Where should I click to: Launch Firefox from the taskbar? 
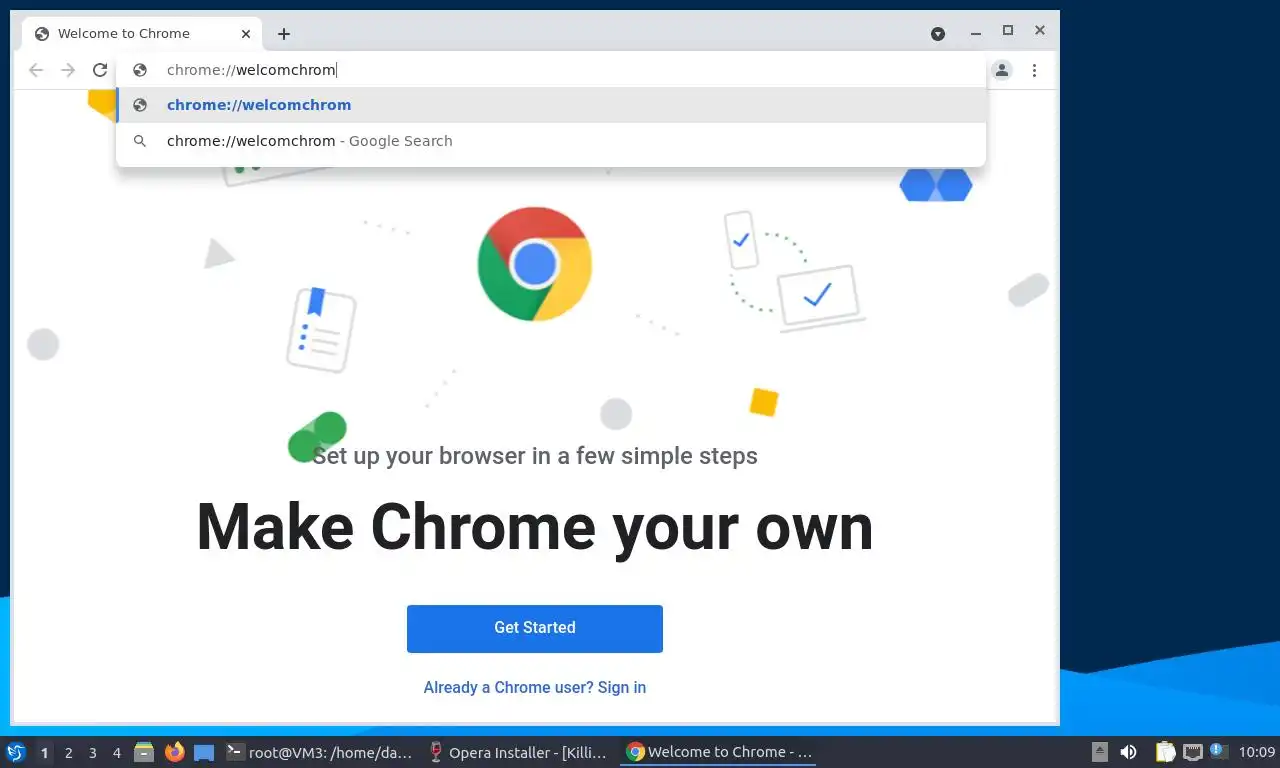(x=175, y=752)
